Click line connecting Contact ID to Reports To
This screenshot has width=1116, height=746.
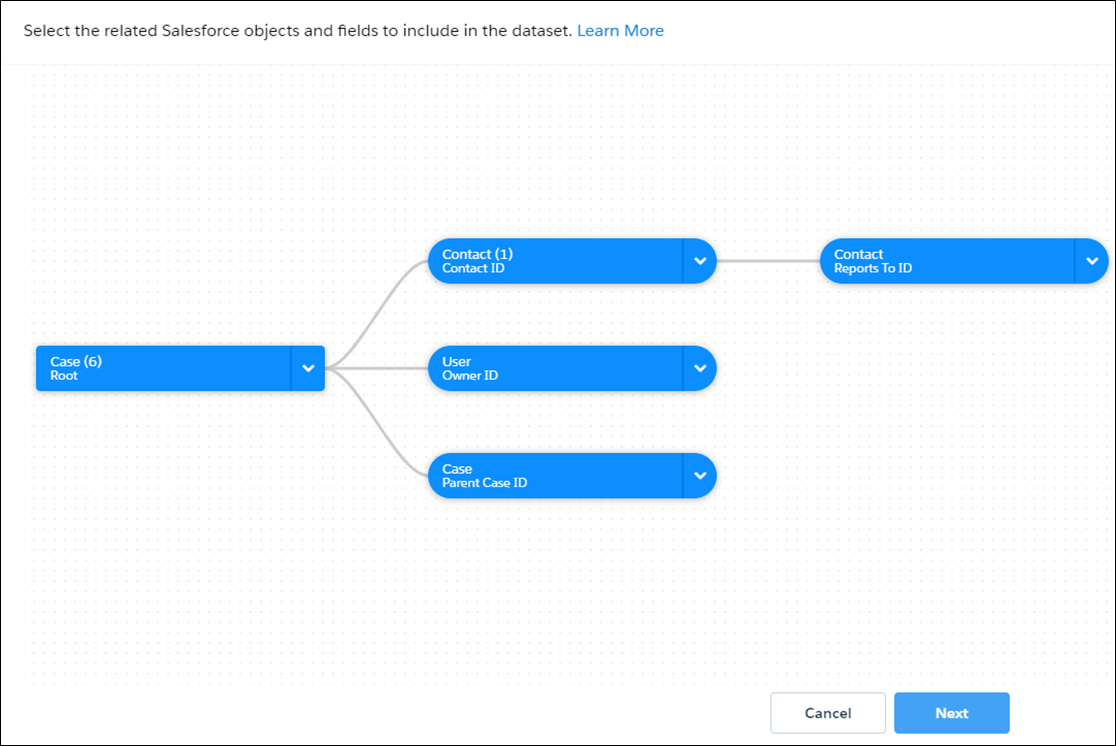click(x=768, y=261)
